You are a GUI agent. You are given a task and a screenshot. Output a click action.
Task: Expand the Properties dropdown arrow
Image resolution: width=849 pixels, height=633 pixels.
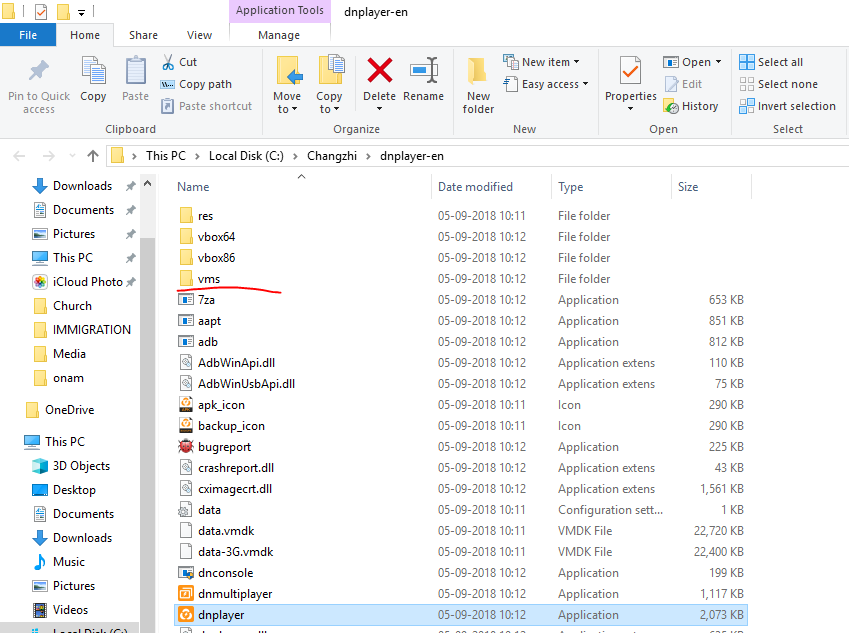630,109
